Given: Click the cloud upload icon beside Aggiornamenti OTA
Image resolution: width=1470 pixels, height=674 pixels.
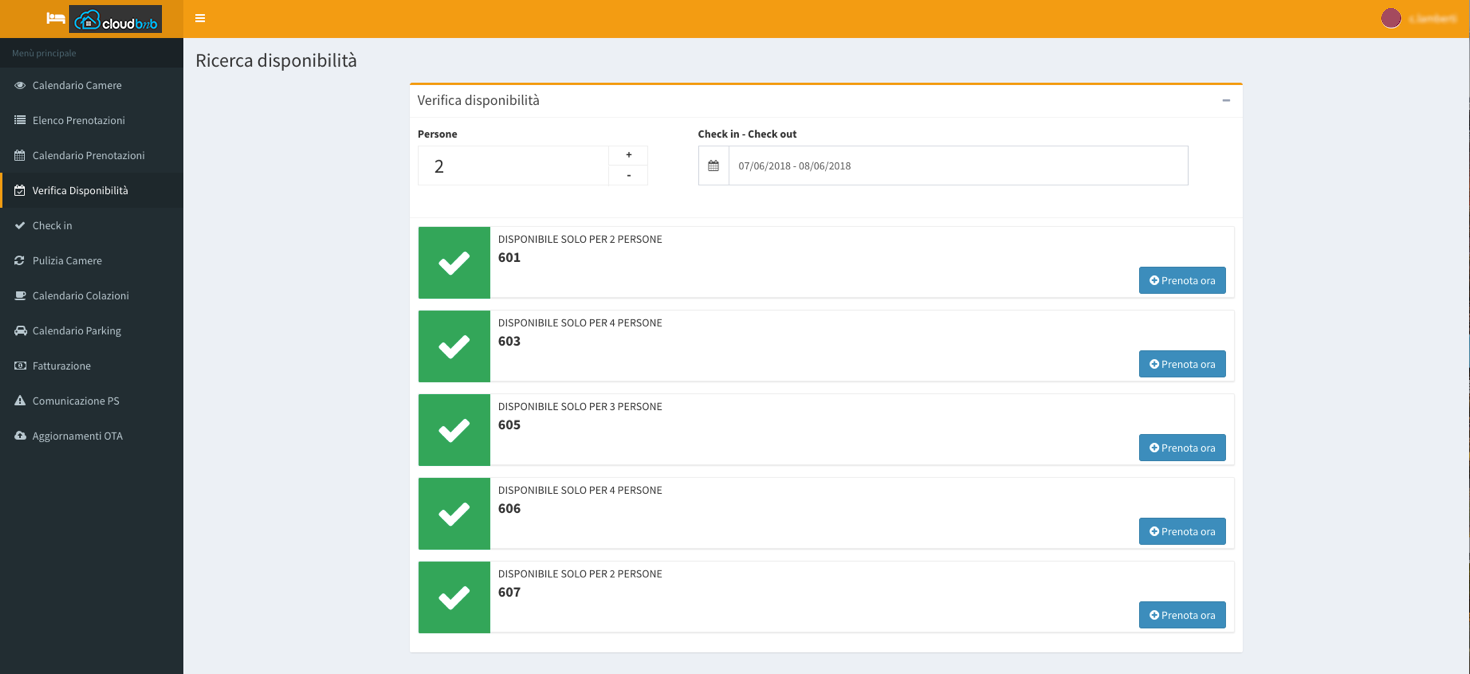Looking at the screenshot, I should coord(20,435).
